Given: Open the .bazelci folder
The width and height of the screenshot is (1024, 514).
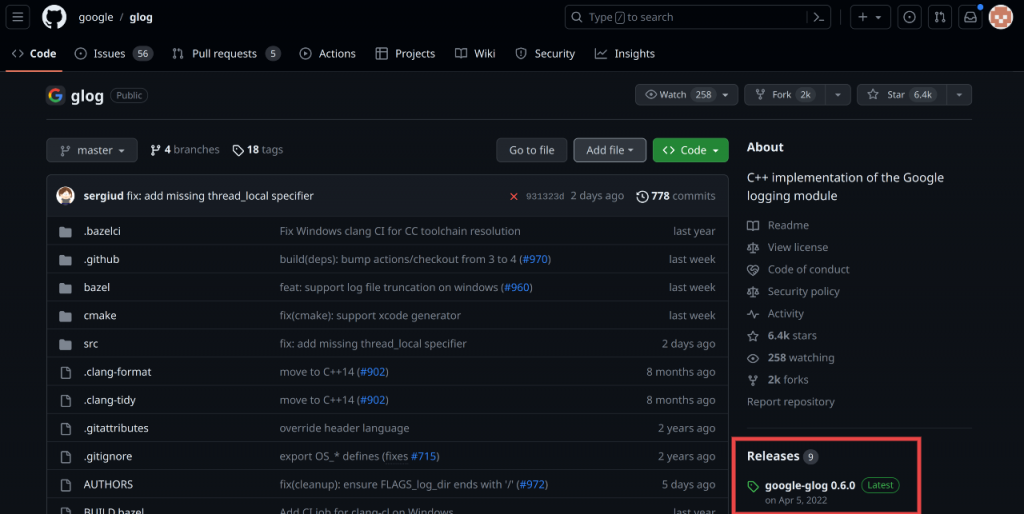Looking at the screenshot, I should pos(102,231).
